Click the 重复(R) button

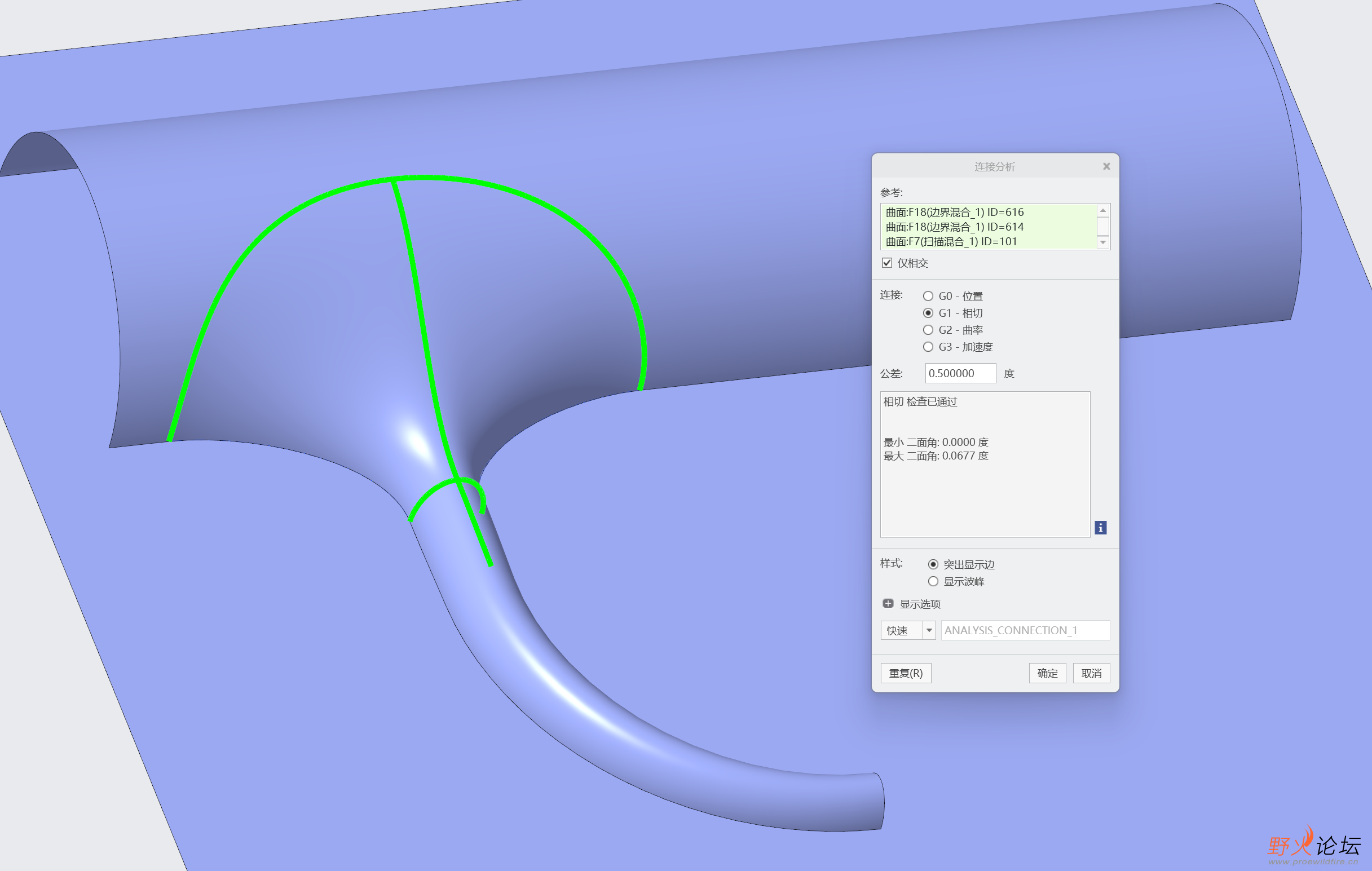coord(905,673)
